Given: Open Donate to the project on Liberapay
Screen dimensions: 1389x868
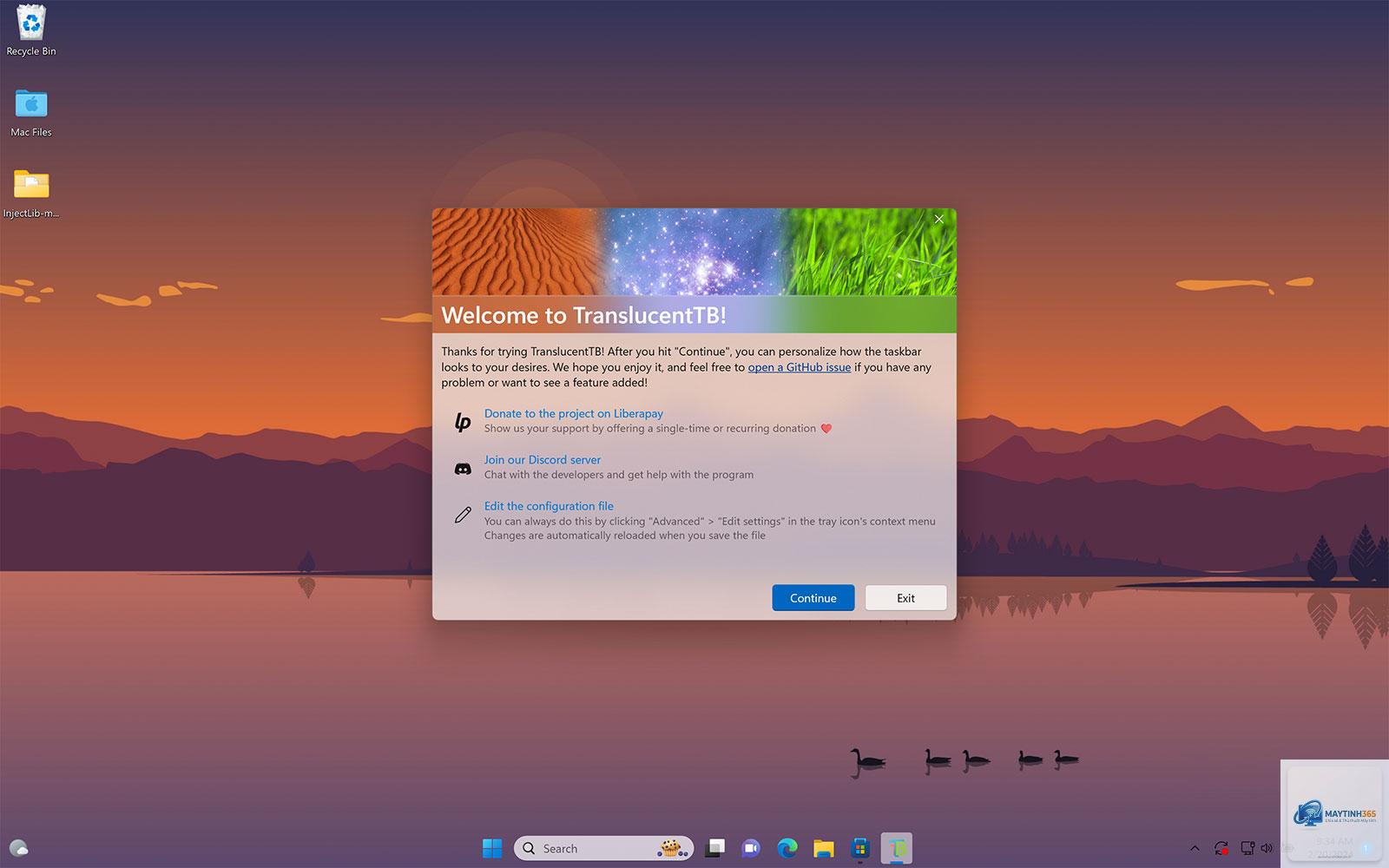Looking at the screenshot, I should click(573, 413).
